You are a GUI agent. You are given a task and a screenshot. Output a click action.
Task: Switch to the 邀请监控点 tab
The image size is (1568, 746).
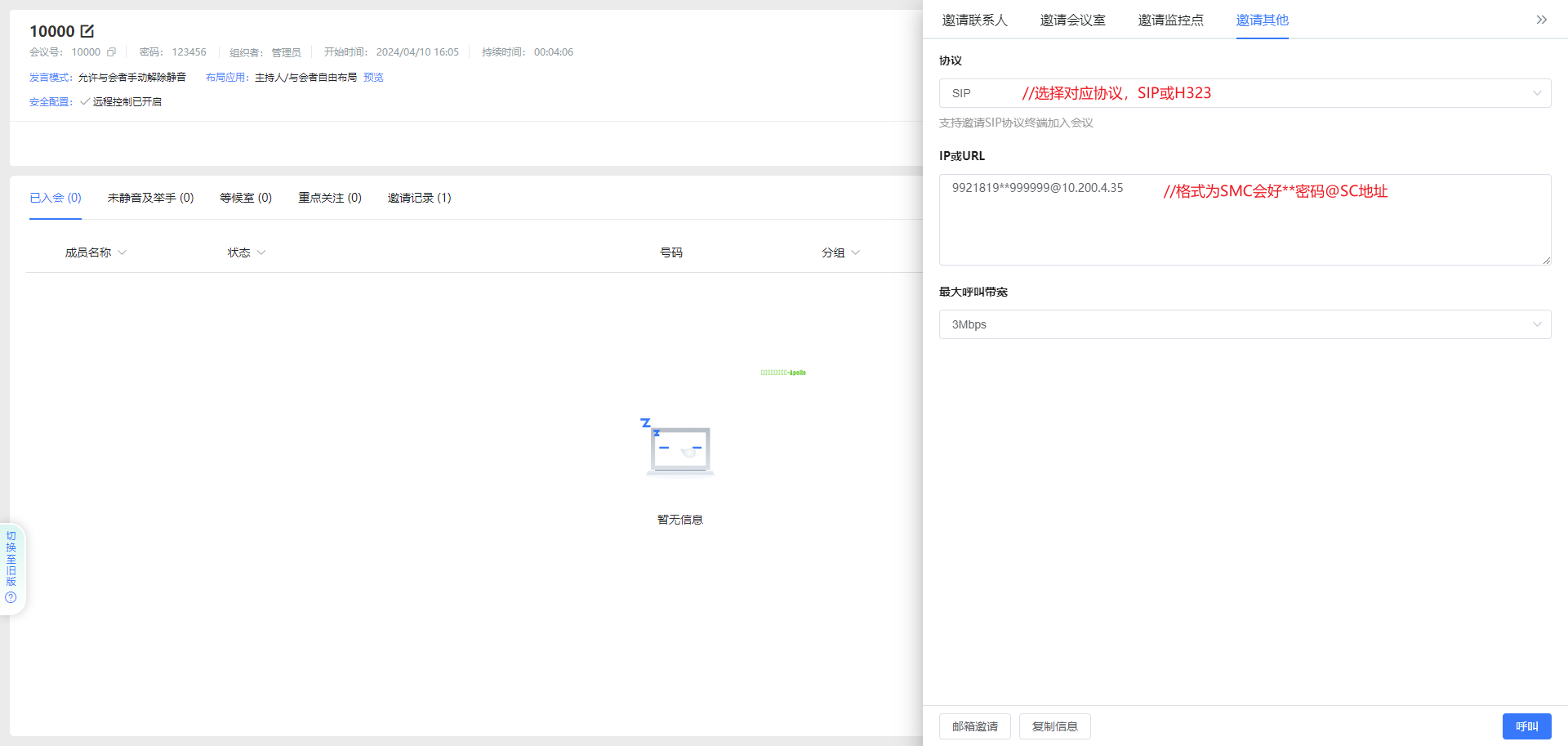(x=1170, y=20)
